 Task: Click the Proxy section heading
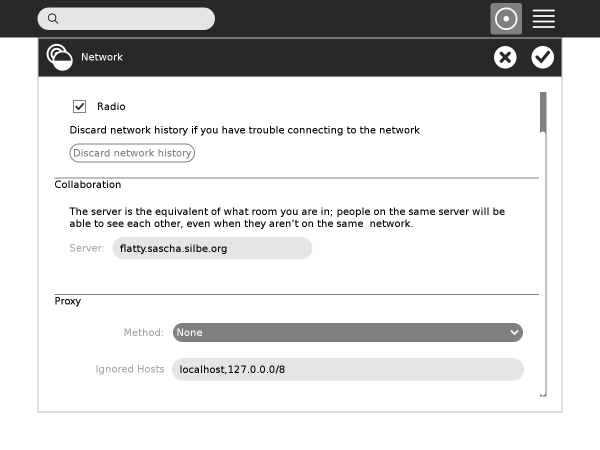68,301
